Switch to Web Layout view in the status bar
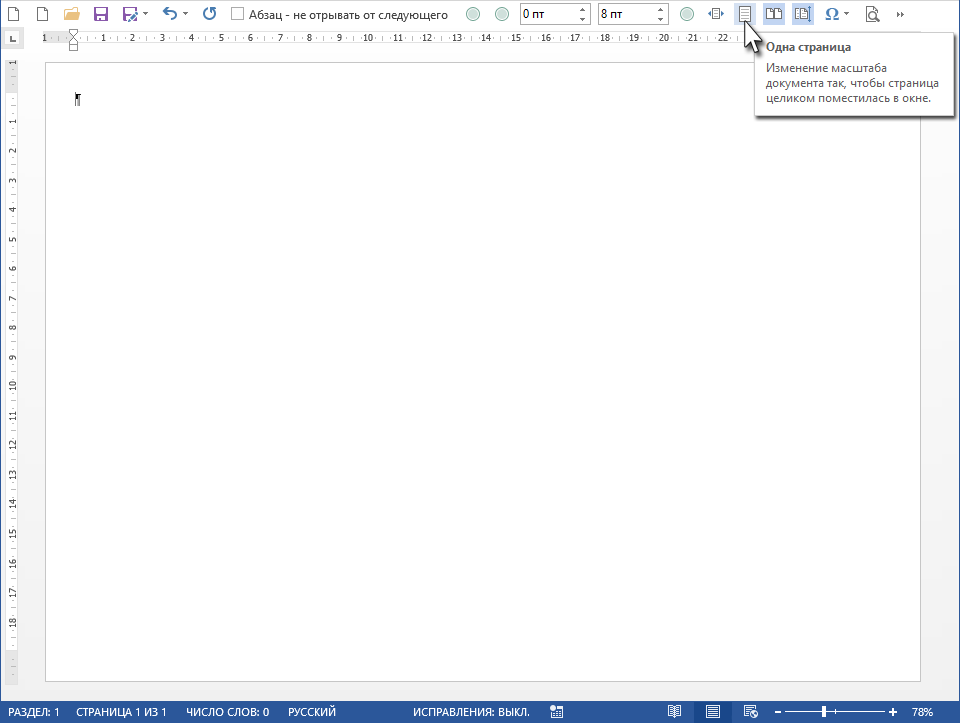 (x=750, y=711)
